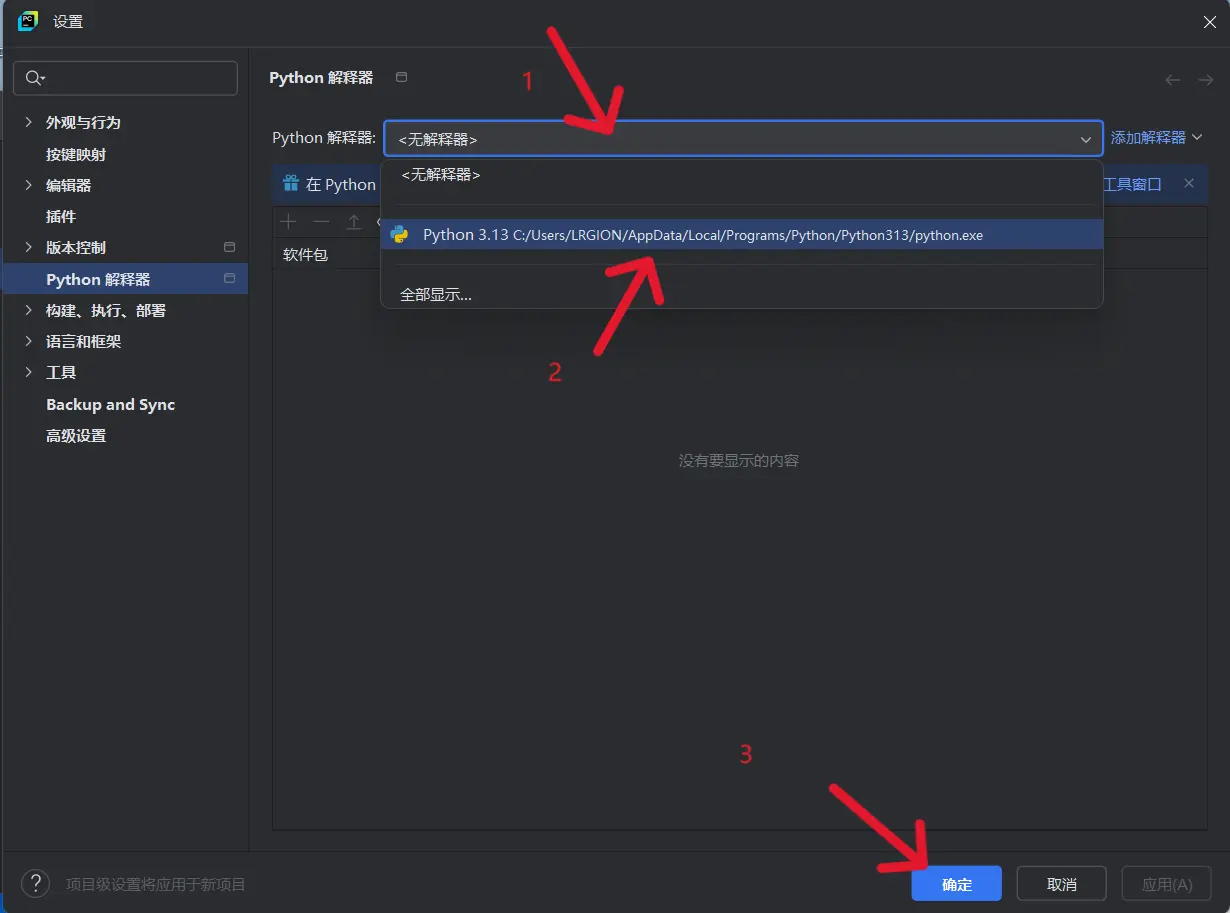1230x913 pixels.
Task: Click the forward navigation arrow
Action: point(1206,80)
